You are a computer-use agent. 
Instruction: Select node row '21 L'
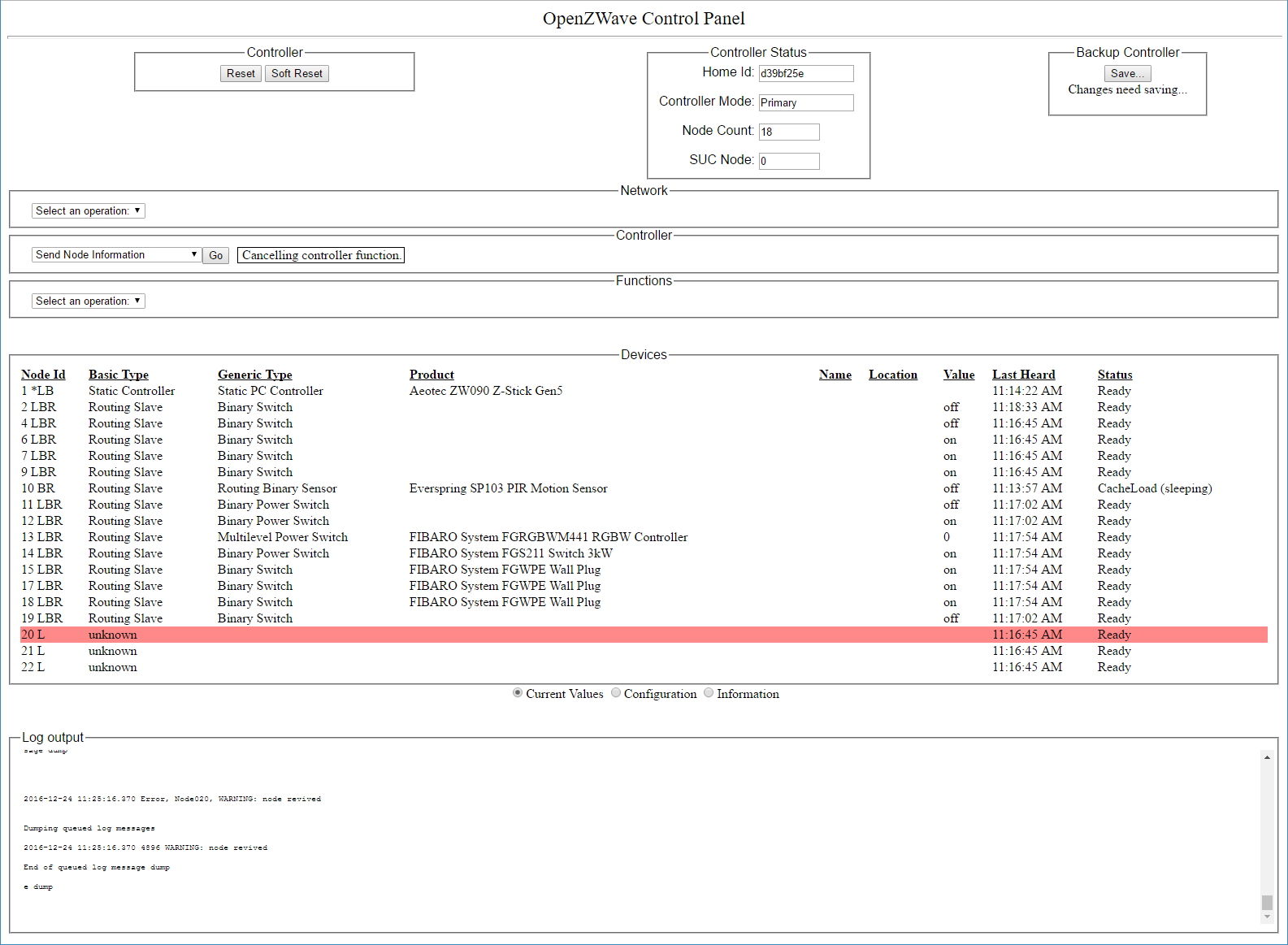[644, 651]
